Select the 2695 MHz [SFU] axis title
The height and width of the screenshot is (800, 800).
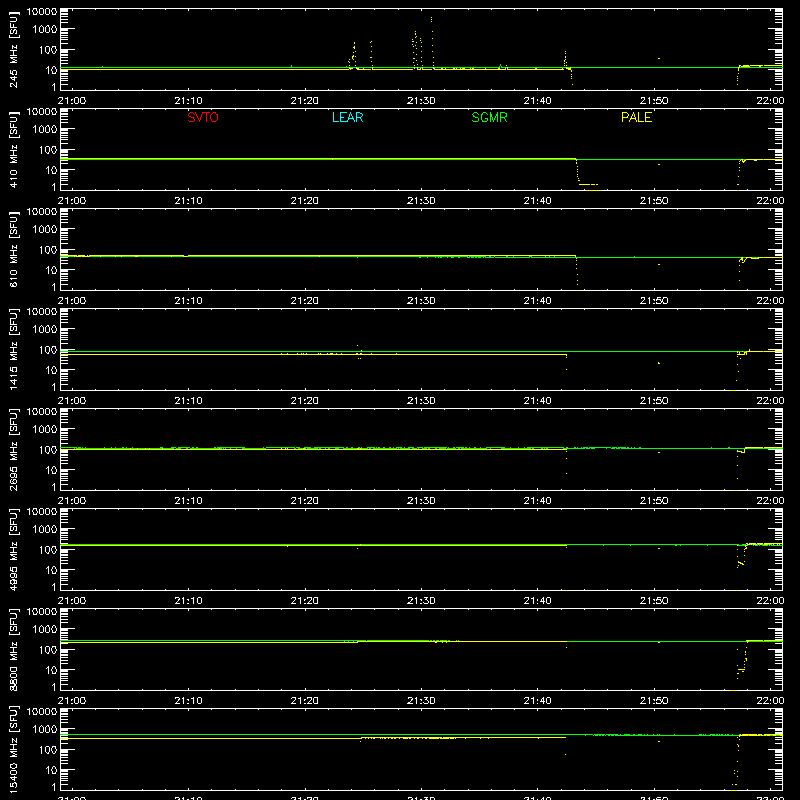[x=13, y=450]
